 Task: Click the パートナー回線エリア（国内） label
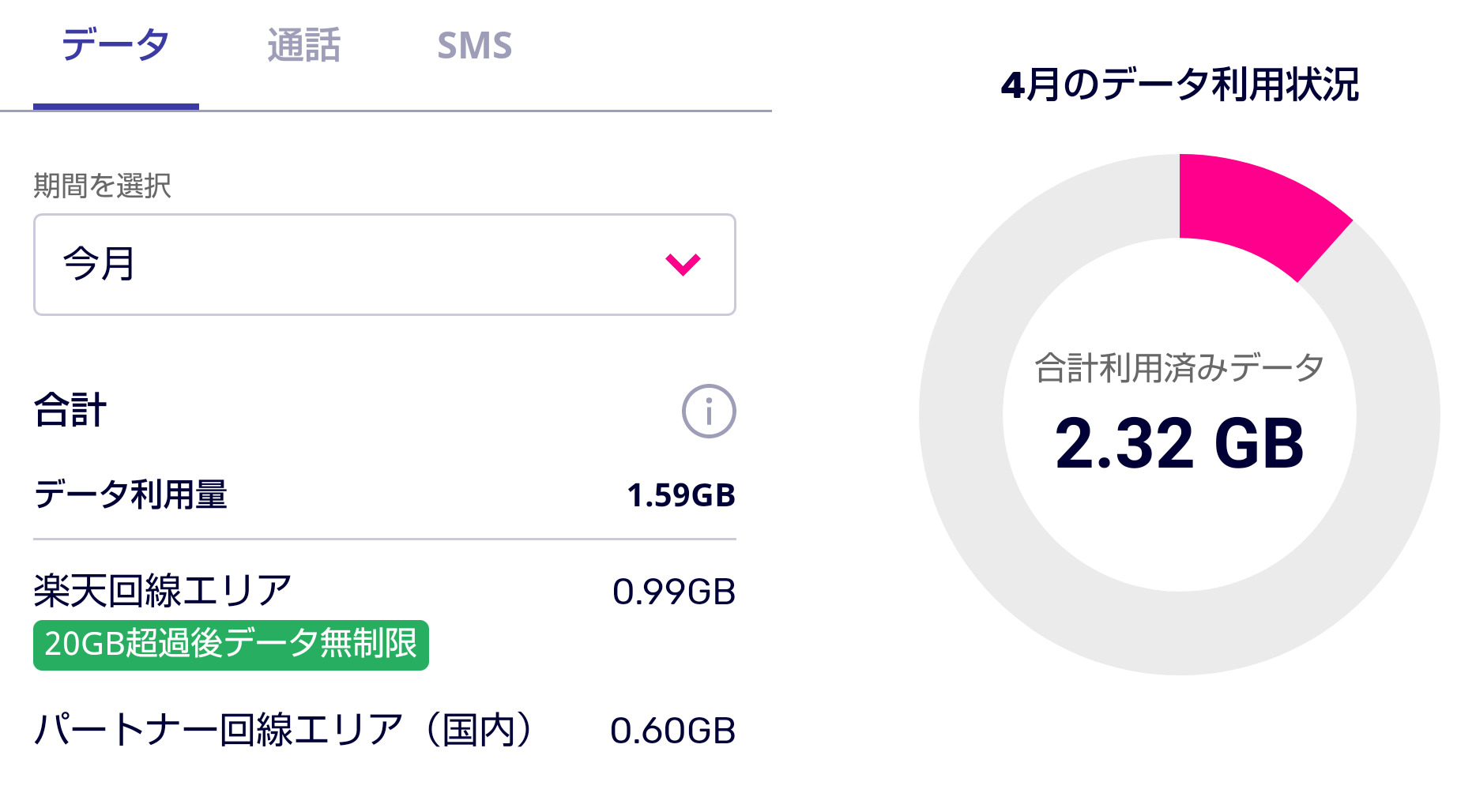click(286, 730)
